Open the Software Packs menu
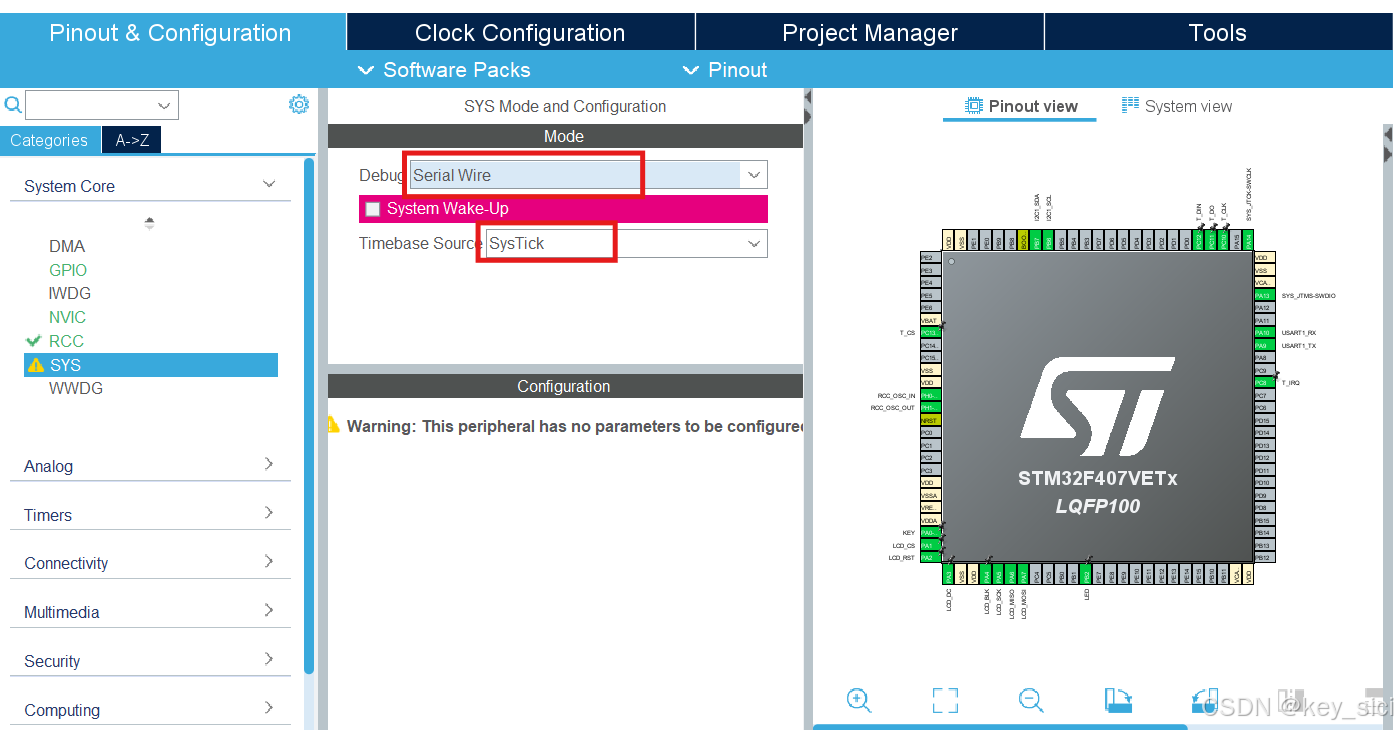This screenshot has width=1398, height=730. click(445, 70)
